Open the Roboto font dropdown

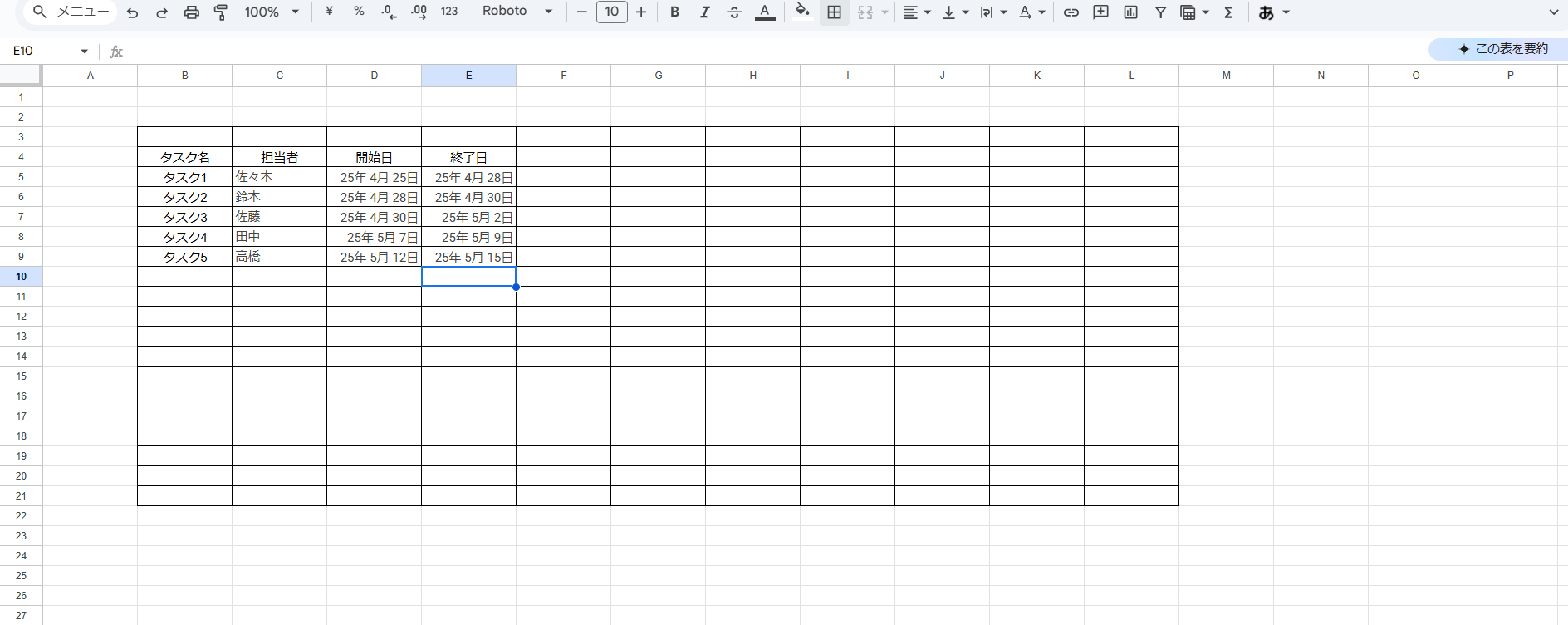pyautogui.click(x=517, y=12)
